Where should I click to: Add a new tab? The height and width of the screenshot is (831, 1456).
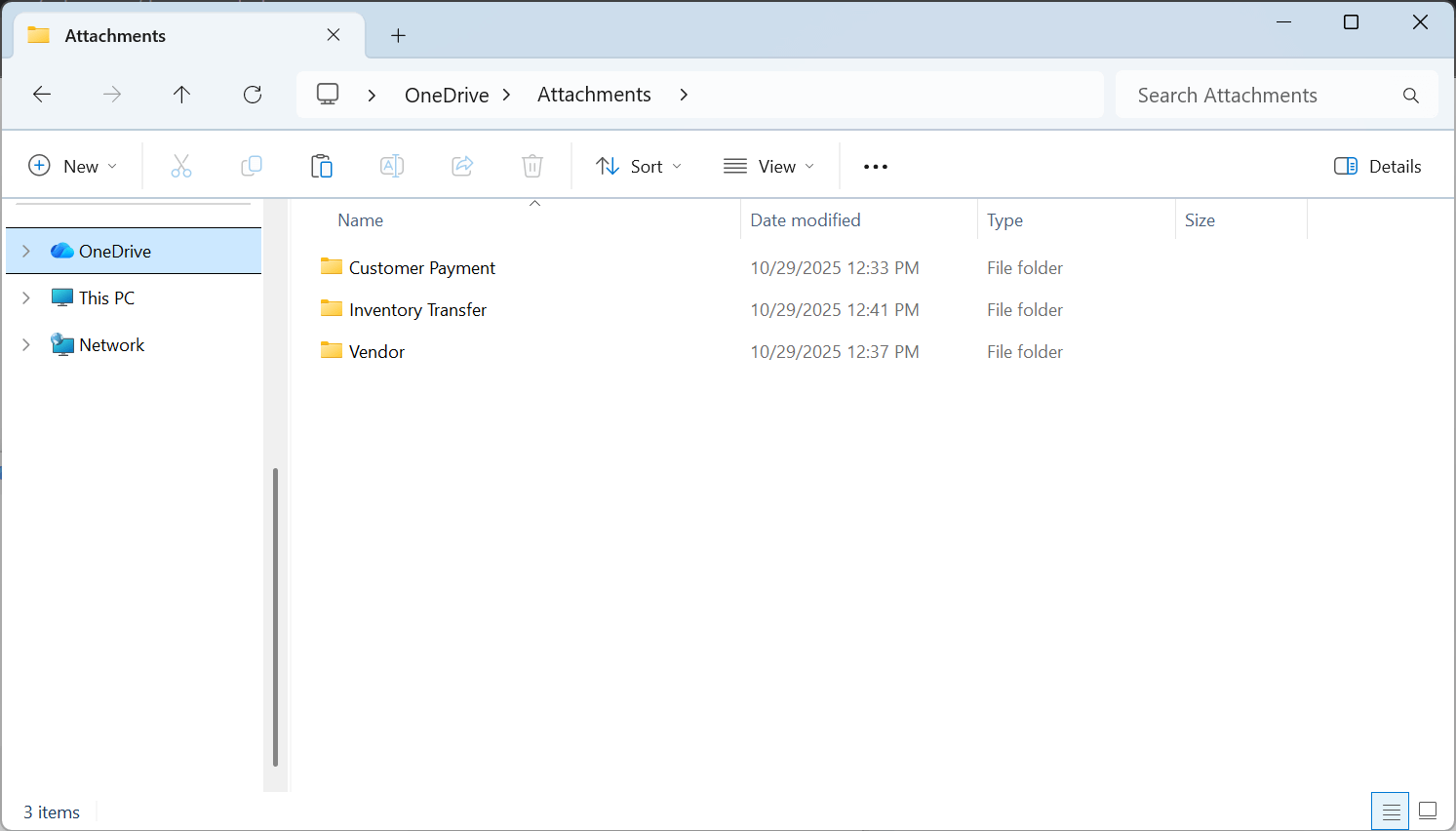(x=398, y=36)
